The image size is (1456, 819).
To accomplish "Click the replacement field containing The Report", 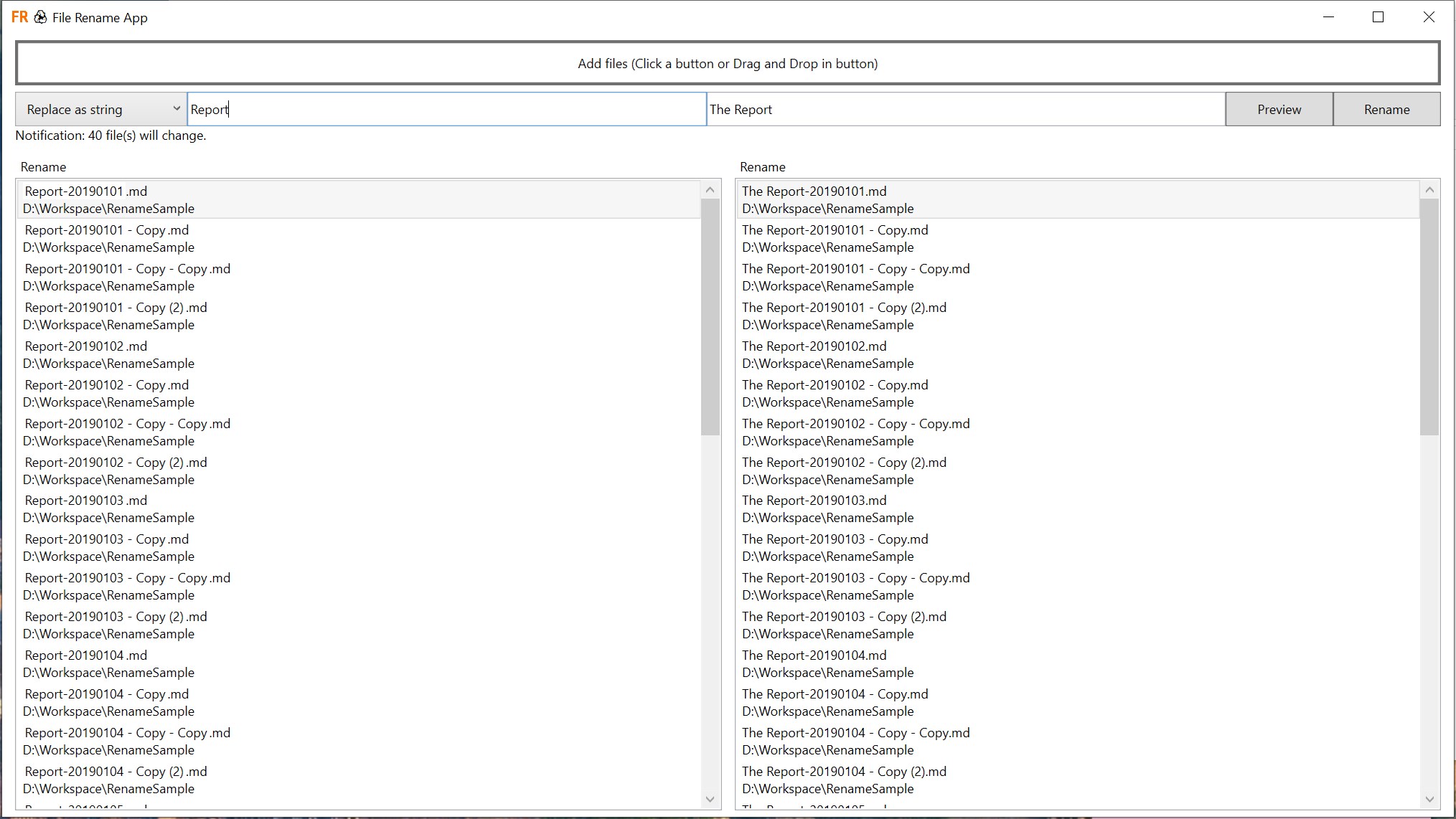I will 965,109.
